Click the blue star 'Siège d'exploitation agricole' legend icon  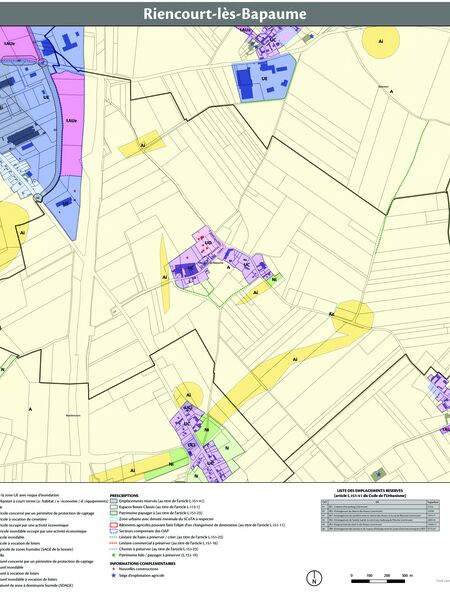pyautogui.click(x=113, y=575)
